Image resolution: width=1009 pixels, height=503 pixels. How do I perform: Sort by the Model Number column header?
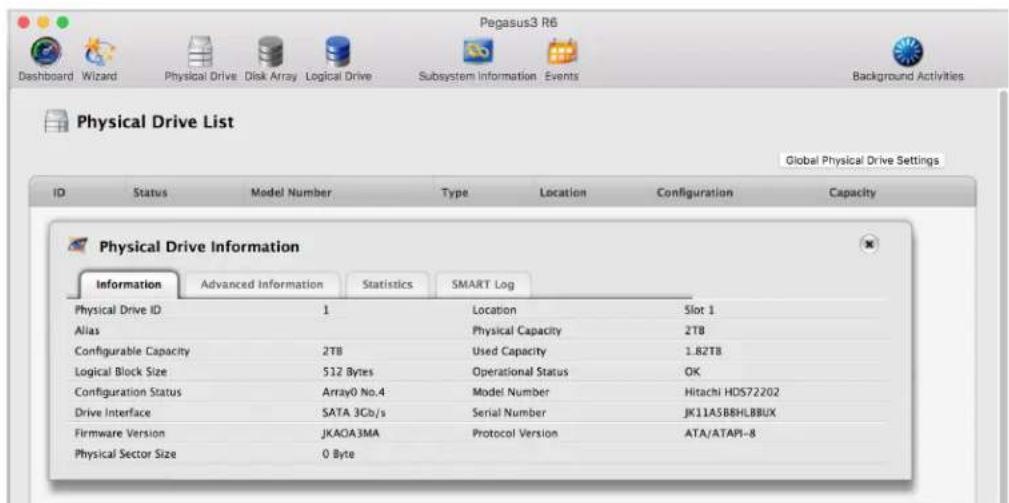pyautogui.click(x=291, y=193)
